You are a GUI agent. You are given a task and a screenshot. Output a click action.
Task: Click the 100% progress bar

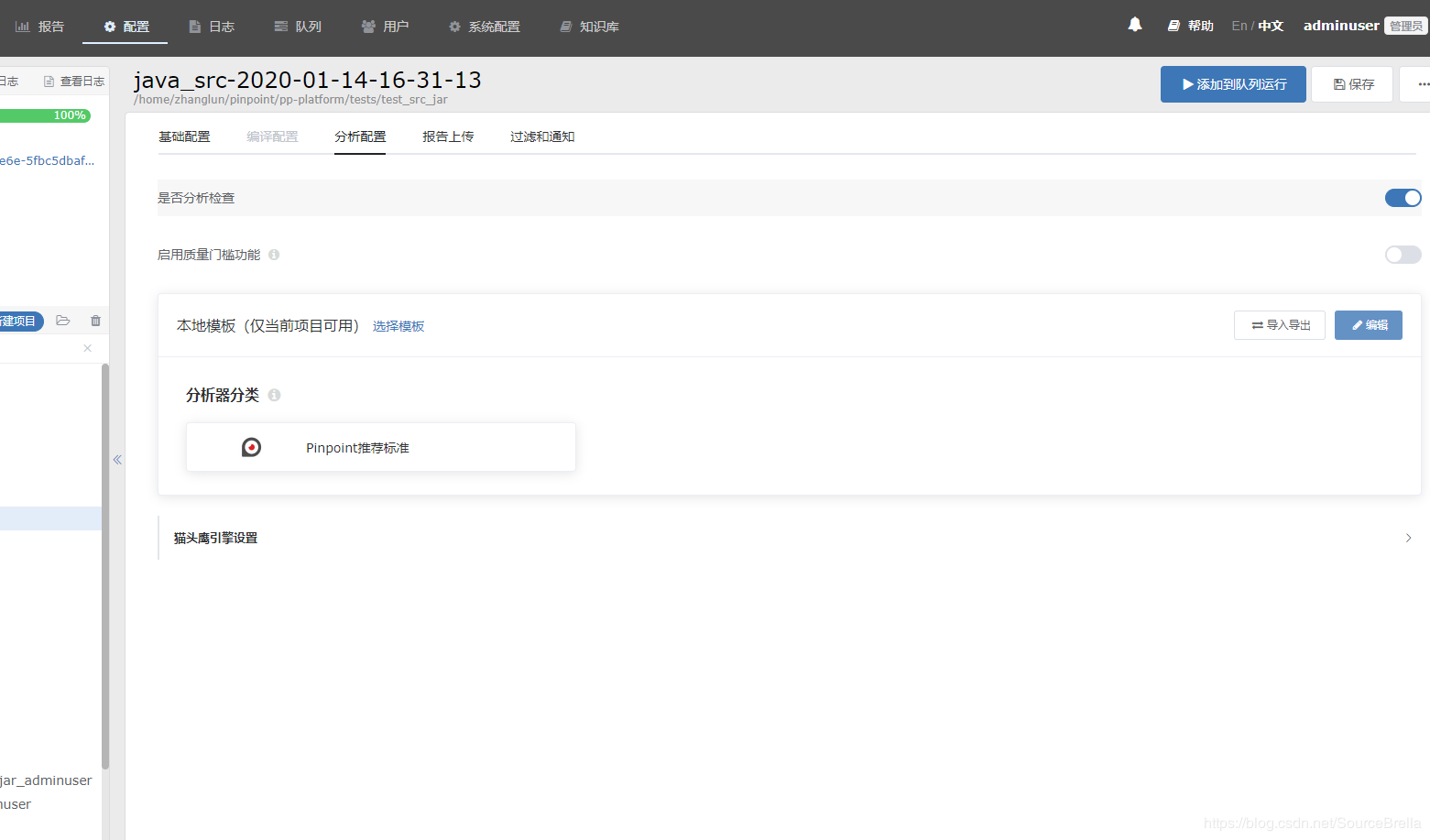point(45,115)
